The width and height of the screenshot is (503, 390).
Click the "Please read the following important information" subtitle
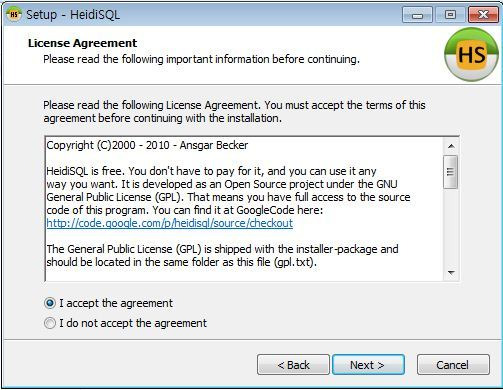point(201,59)
